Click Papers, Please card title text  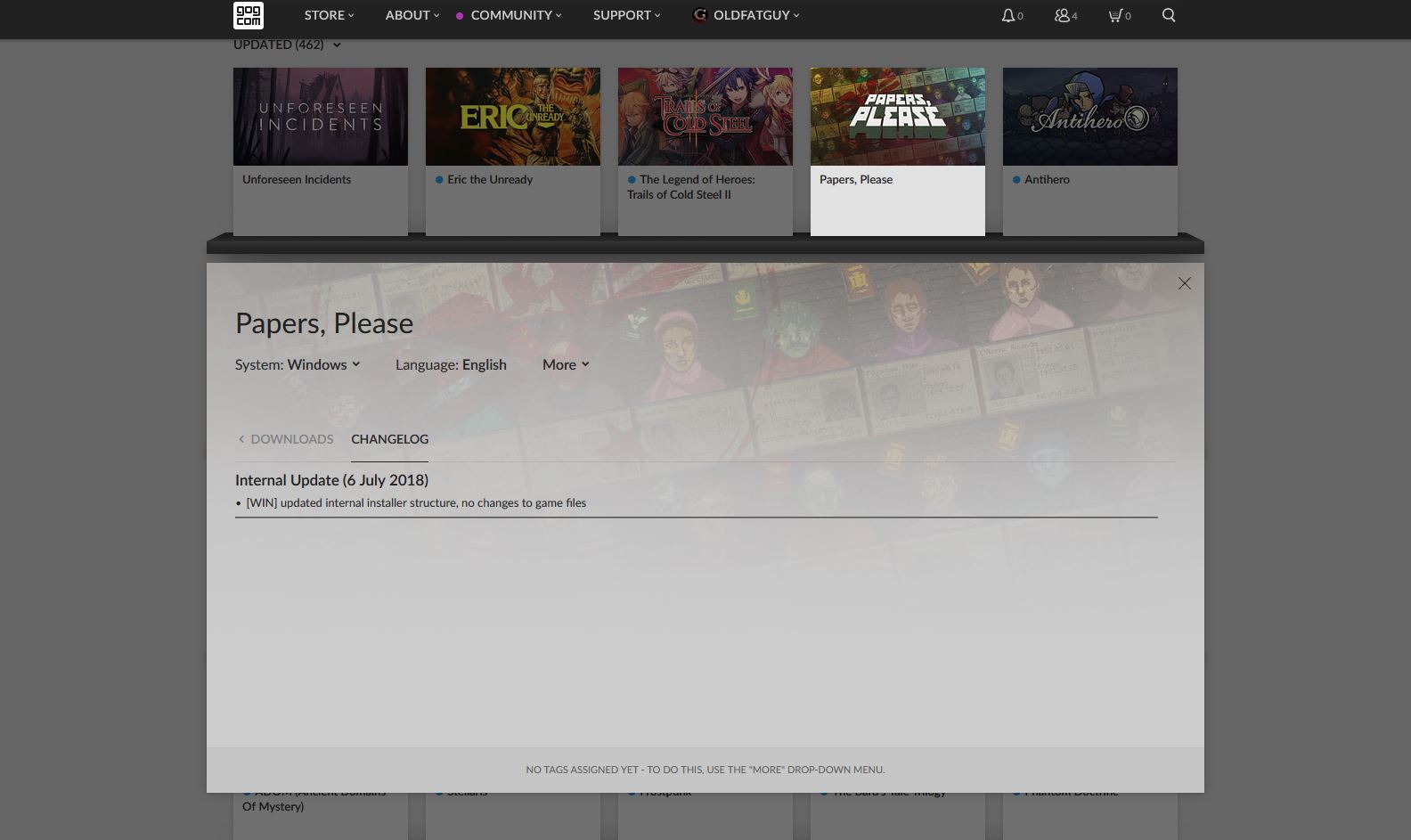point(856,179)
